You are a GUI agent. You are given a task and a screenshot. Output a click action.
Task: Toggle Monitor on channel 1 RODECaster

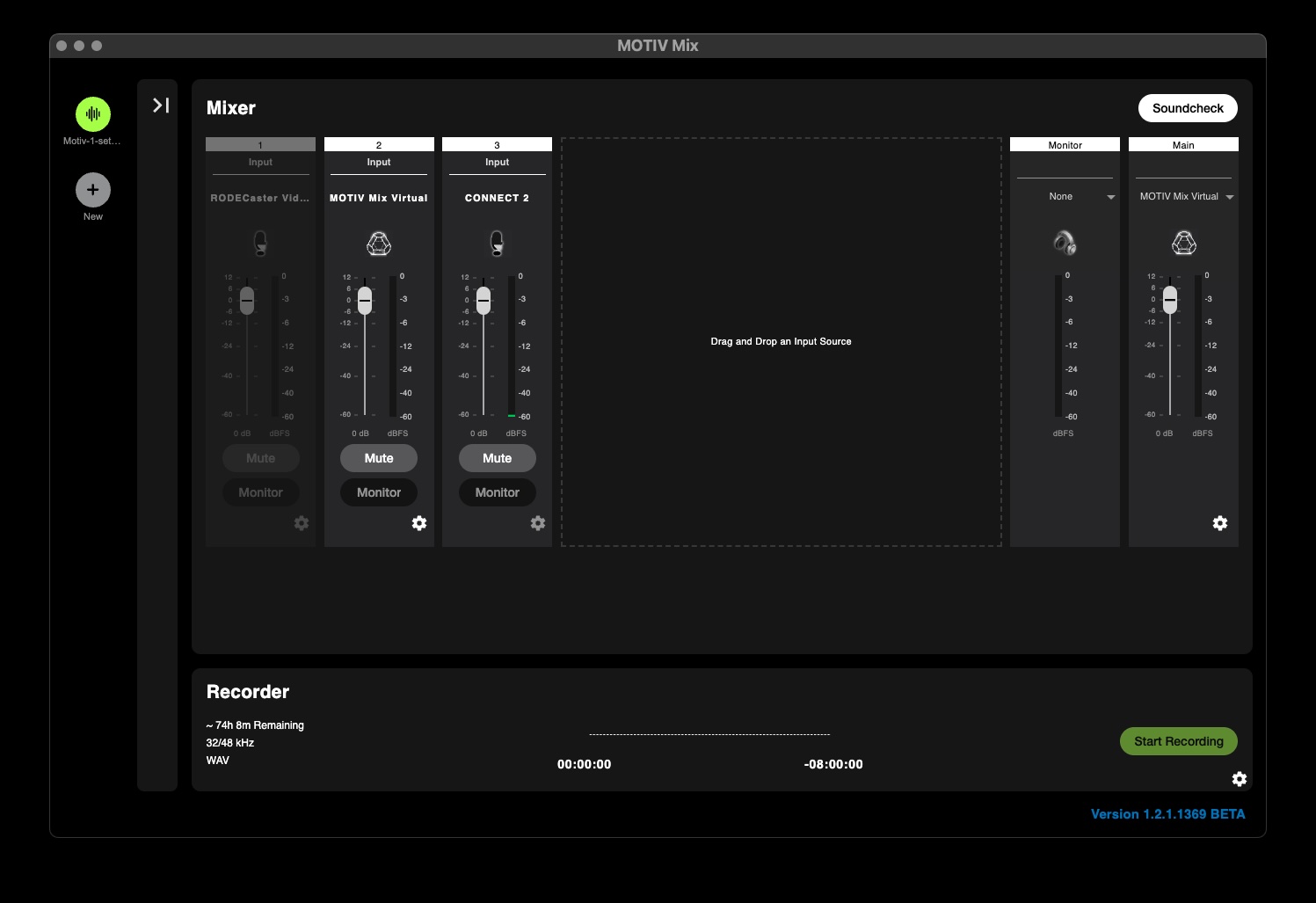tap(260, 492)
